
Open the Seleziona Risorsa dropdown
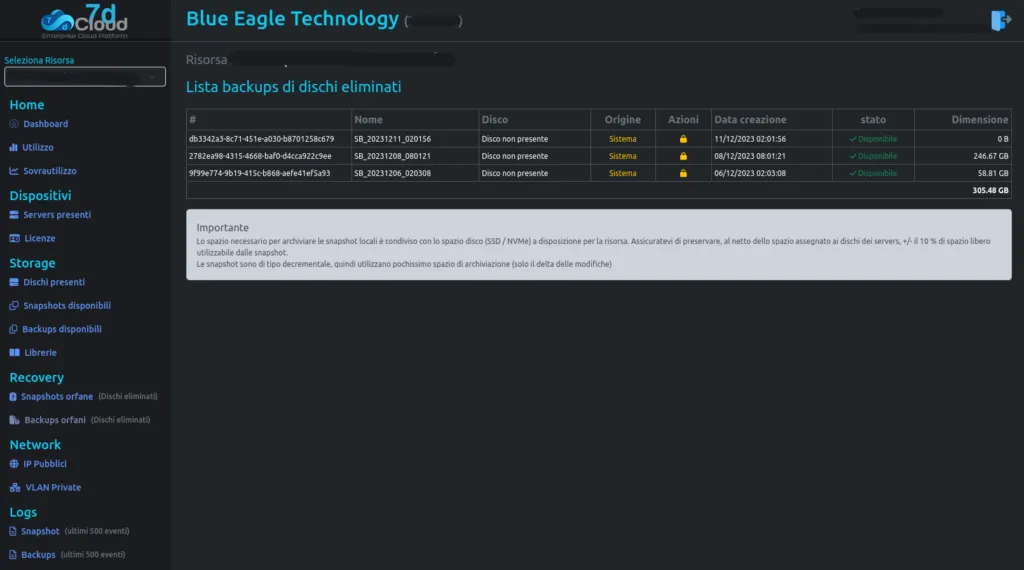[85, 77]
